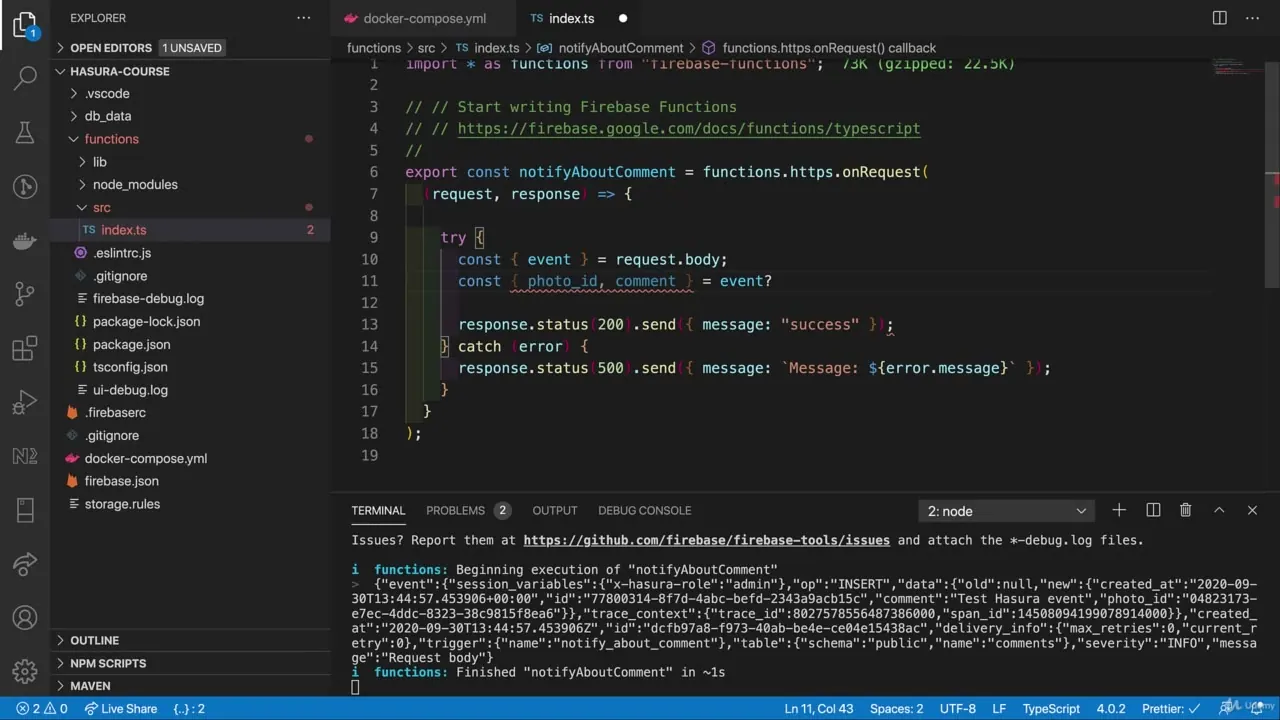Open the Source Control view
Image resolution: width=1280 pixels, height=720 pixels.
pyautogui.click(x=25, y=294)
